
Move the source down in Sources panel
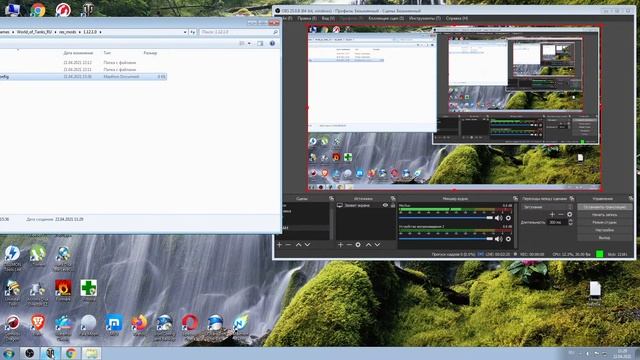pos(377,244)
